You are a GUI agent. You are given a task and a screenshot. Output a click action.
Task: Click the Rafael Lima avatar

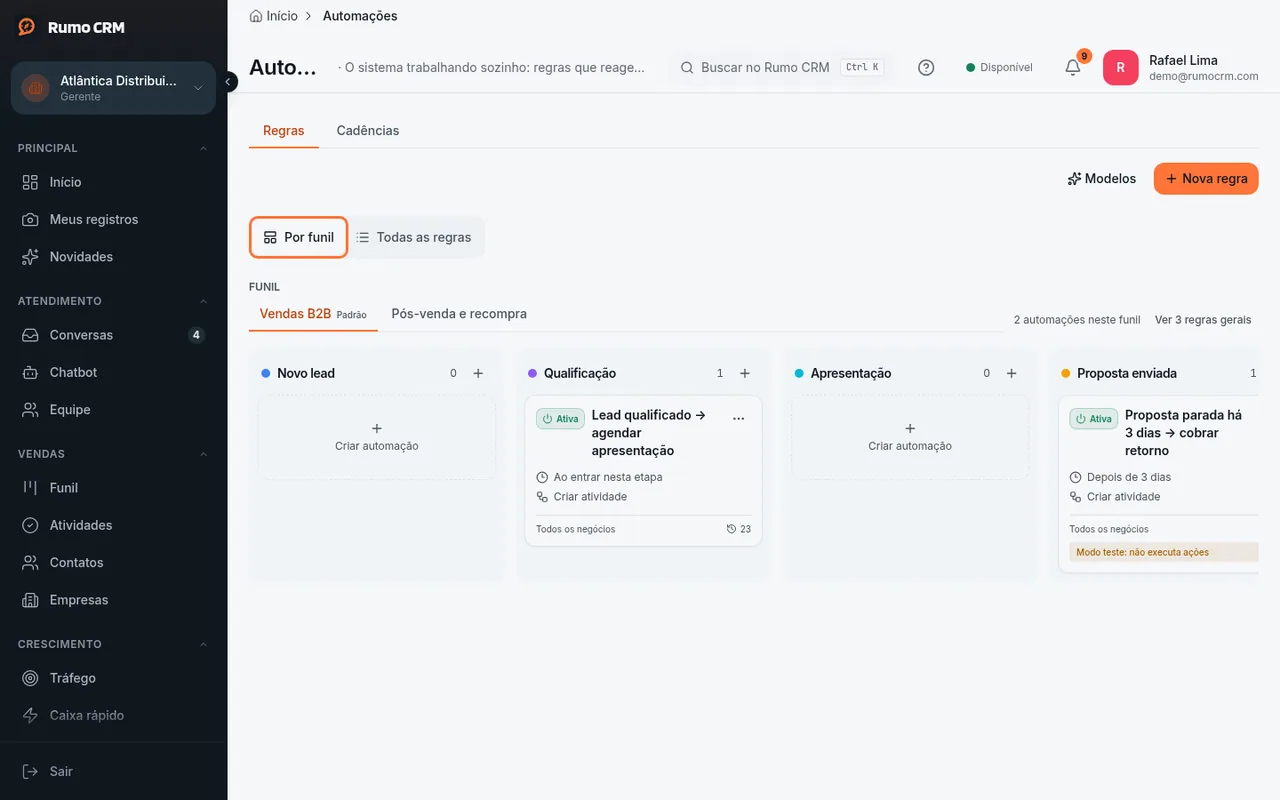click(1120, 68)
